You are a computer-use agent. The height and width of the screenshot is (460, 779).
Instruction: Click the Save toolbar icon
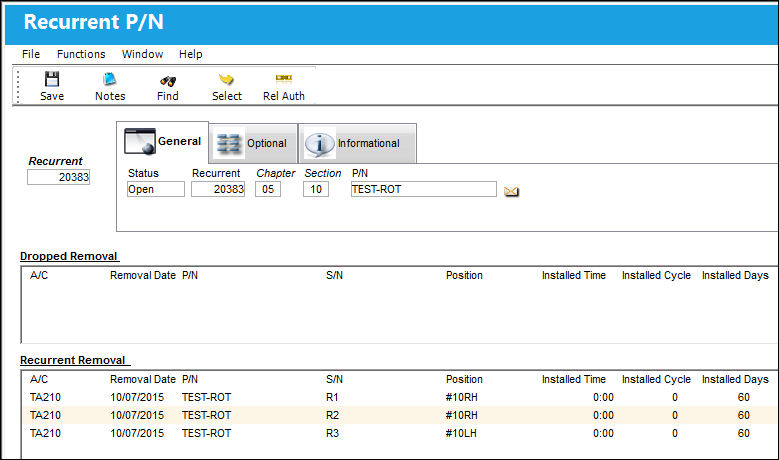click(52, 79)
